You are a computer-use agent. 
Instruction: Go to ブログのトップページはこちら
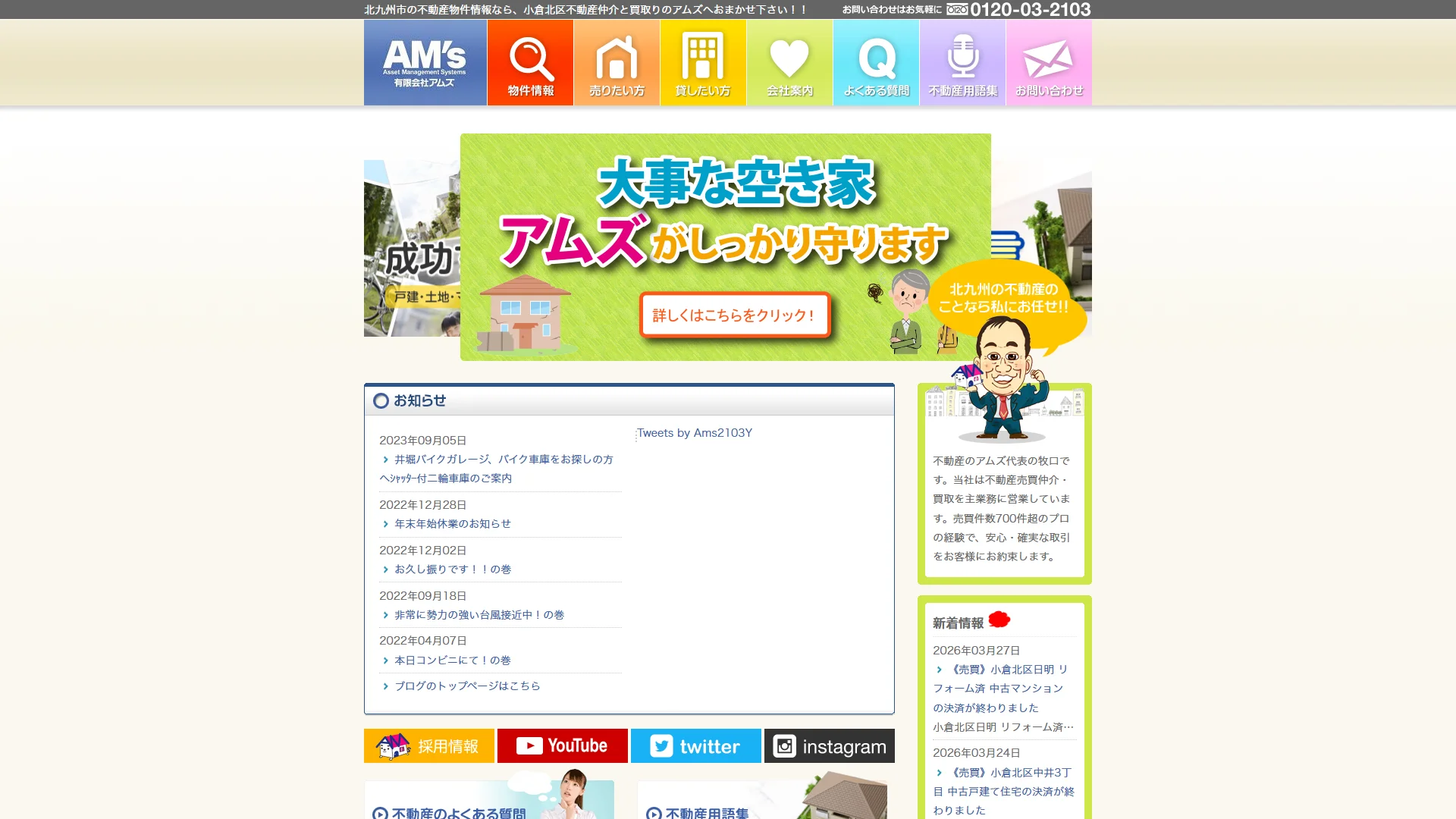point(467,686)
